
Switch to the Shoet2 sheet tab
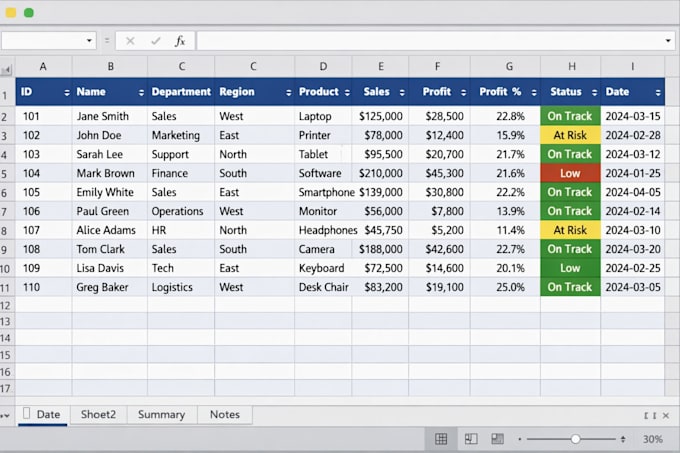[98, 415]
